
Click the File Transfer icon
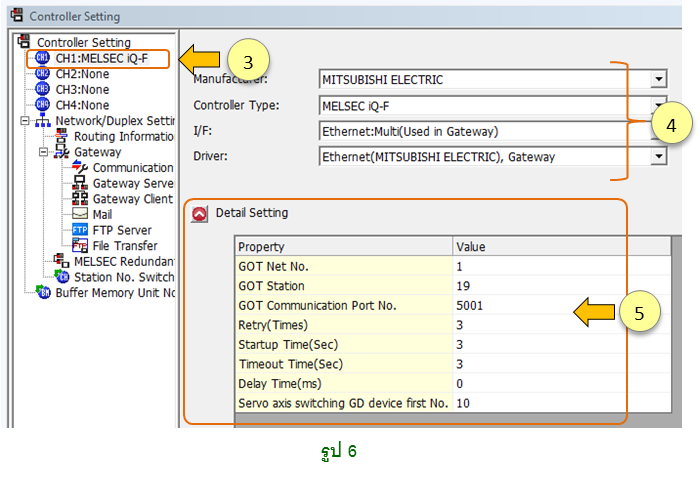point(80,246)
